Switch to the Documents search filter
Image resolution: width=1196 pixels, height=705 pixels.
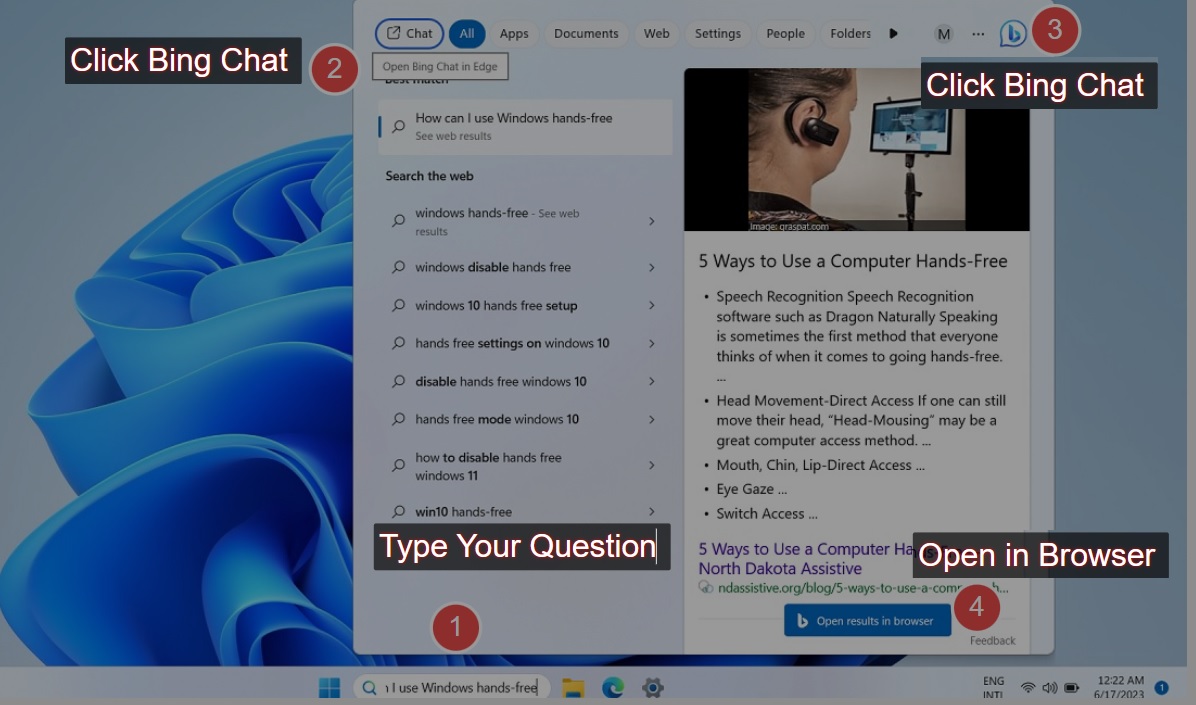coord(586,33)
